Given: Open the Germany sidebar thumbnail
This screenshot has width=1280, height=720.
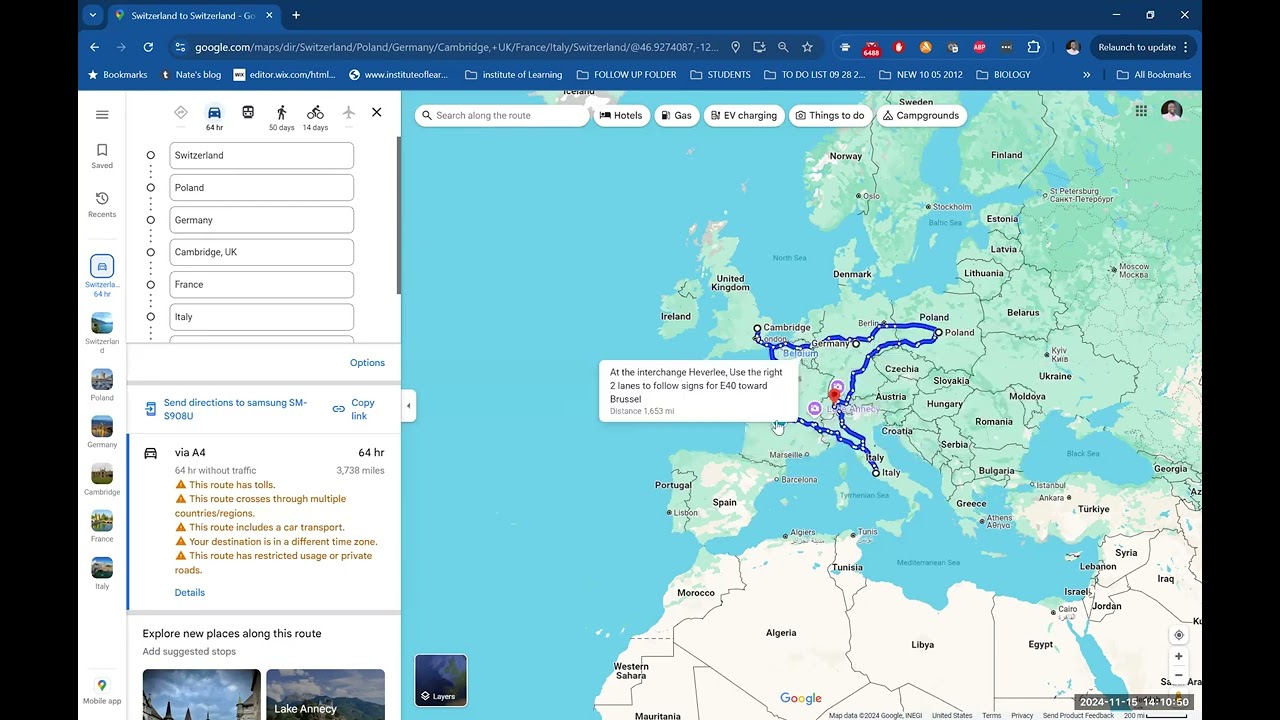Looking at the screenshot, I should 102,432.
